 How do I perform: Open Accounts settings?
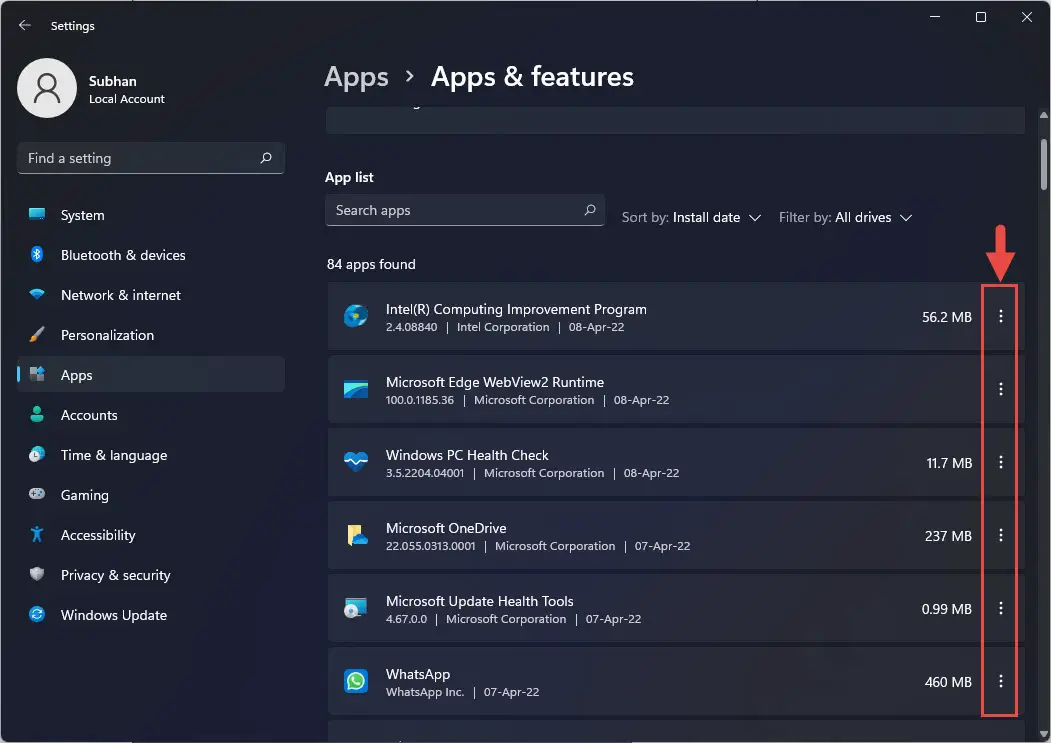(x=151, y=415)
